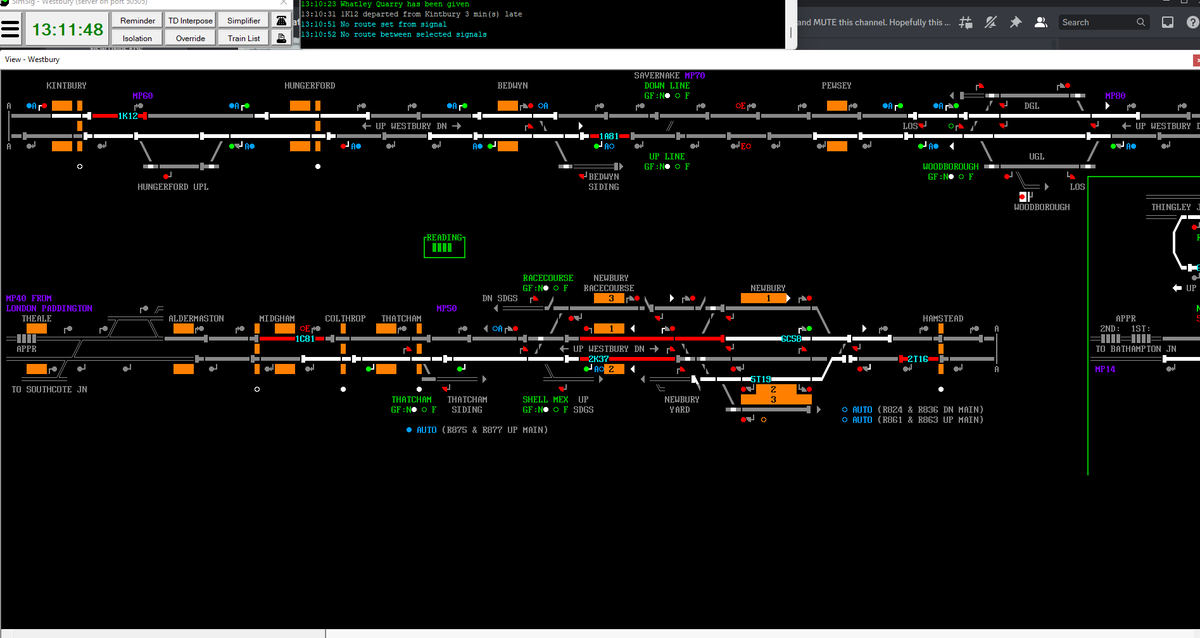Show Discord pinned messages
Image resolution: width=1200 pixels, height=638 pixels.
coord(1015,22)
